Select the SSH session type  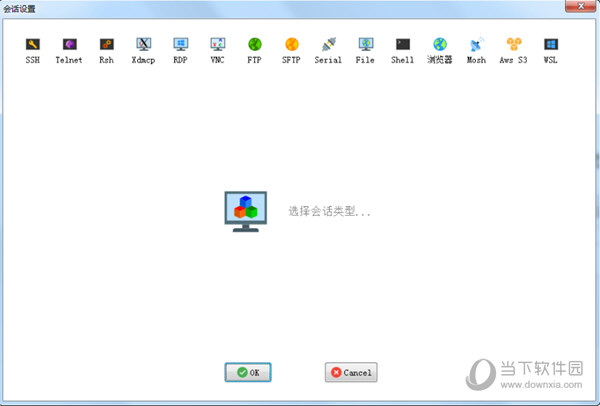click(x=33, y=51)
